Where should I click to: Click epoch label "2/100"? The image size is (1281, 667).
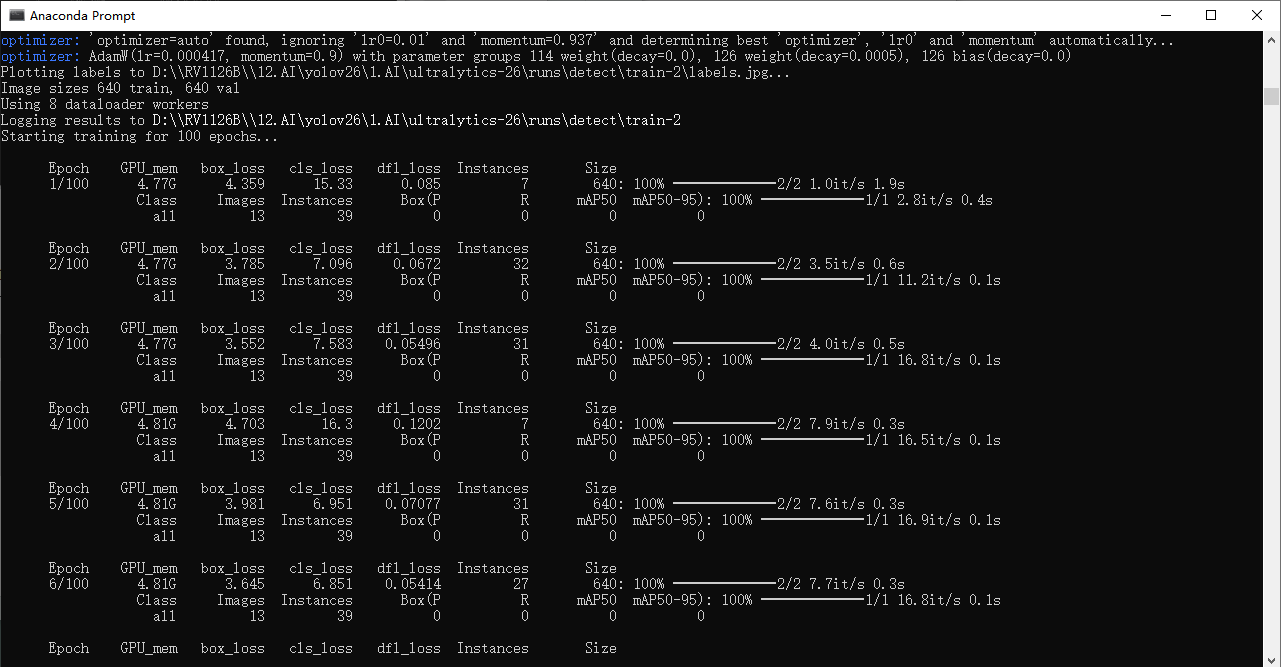[69, 265]
